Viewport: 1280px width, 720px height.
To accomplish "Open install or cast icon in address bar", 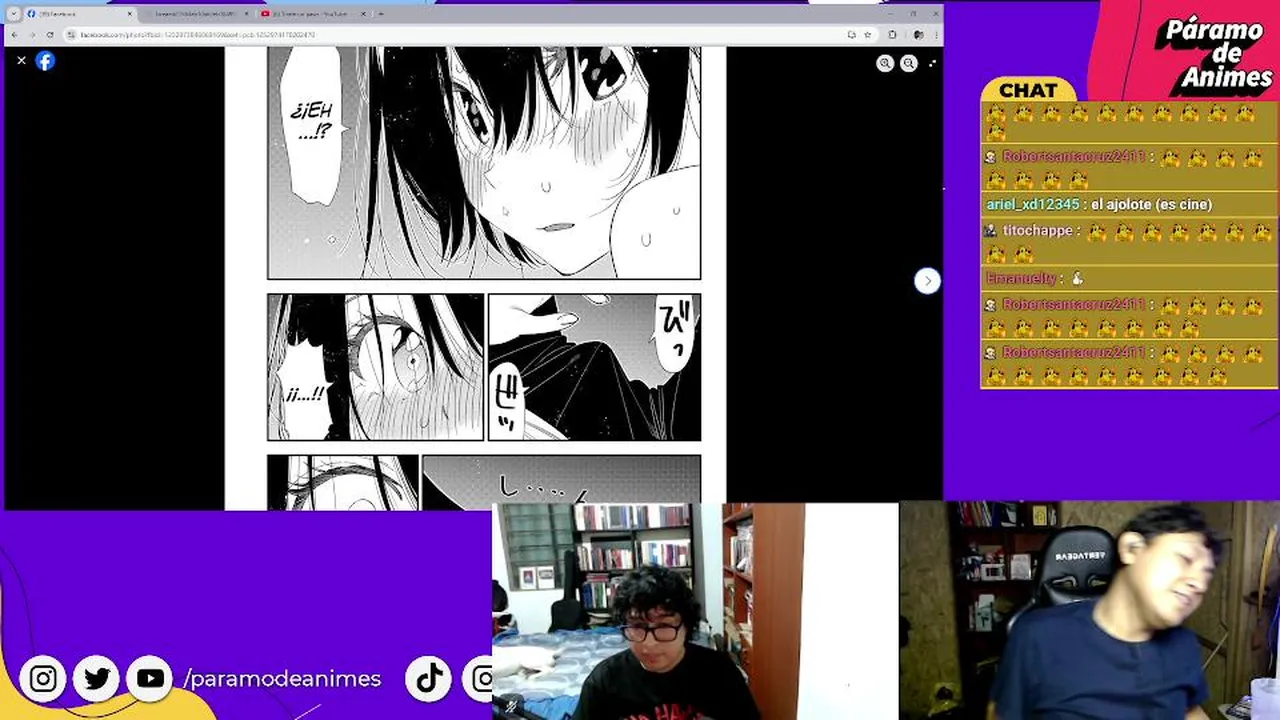I will pyautogui.click(x=851, y=34).
